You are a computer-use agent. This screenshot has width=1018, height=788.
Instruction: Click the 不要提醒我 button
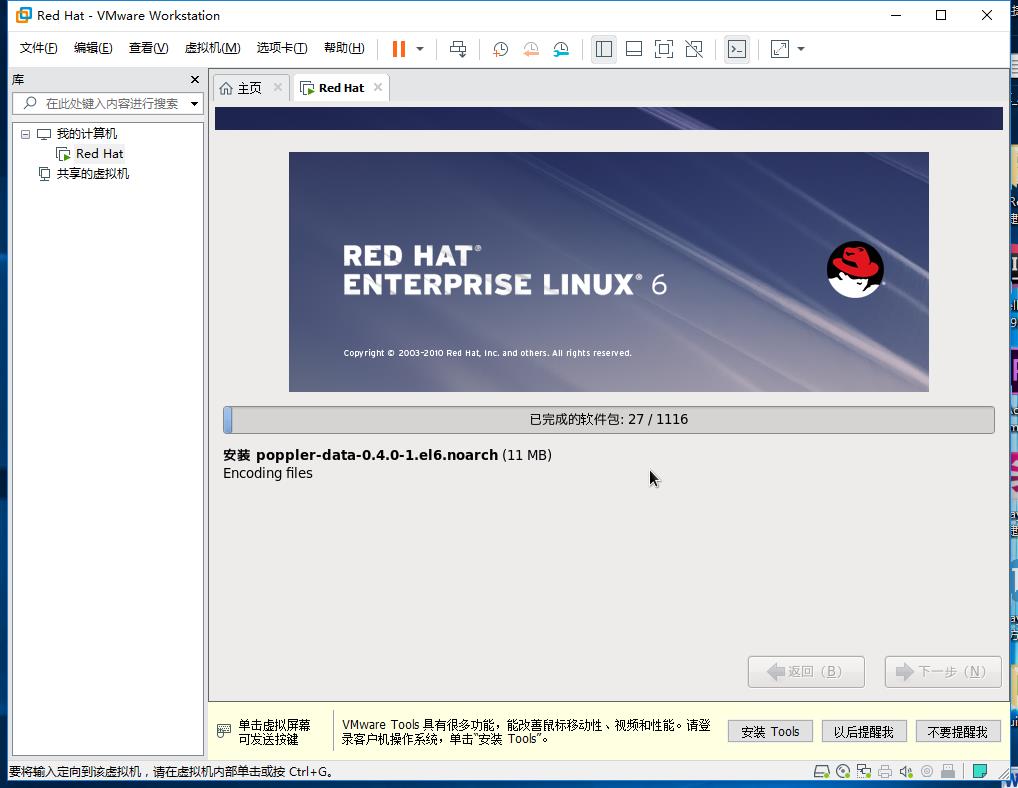pos(958,732)
